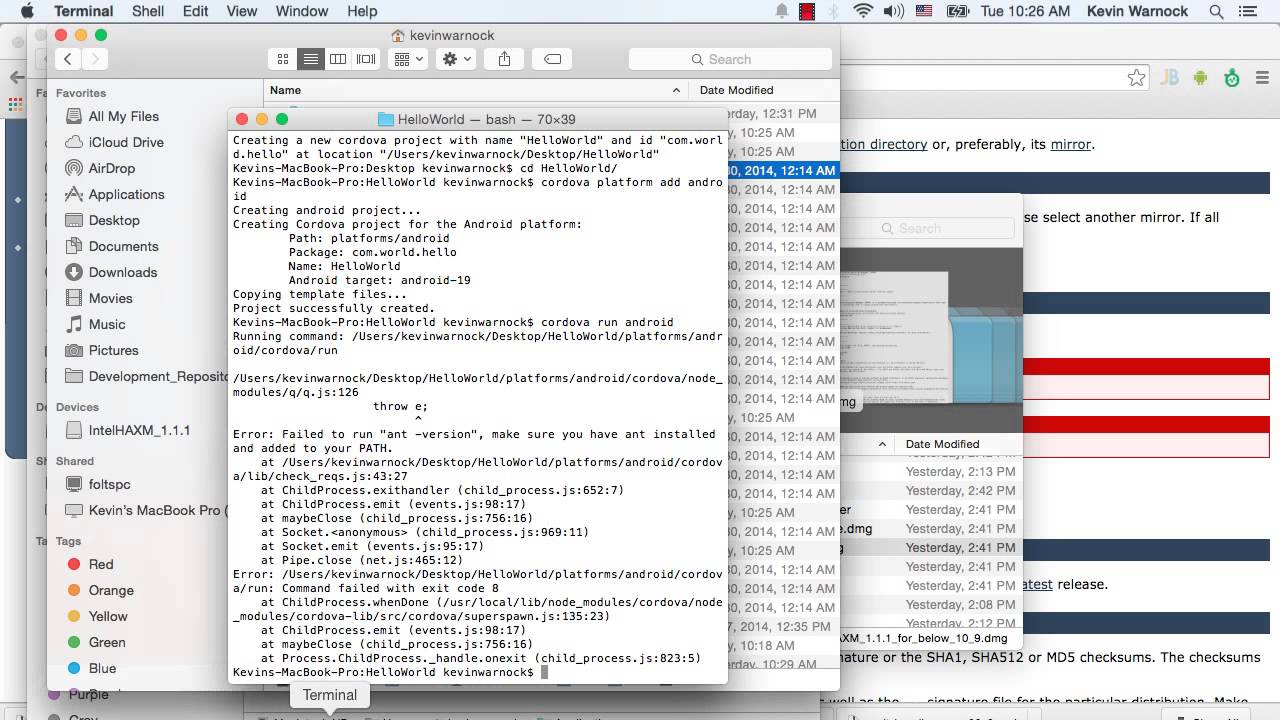The height and width of the screenshot is (720, 1280).
Task: Switch Finder to icon view
Action: 283,59
